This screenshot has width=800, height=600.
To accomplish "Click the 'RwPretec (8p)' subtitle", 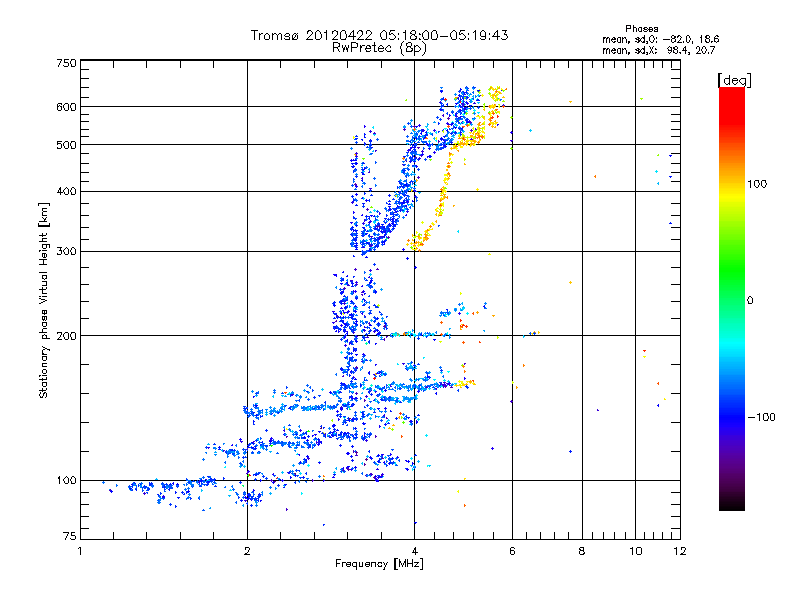I will point(379,48).
